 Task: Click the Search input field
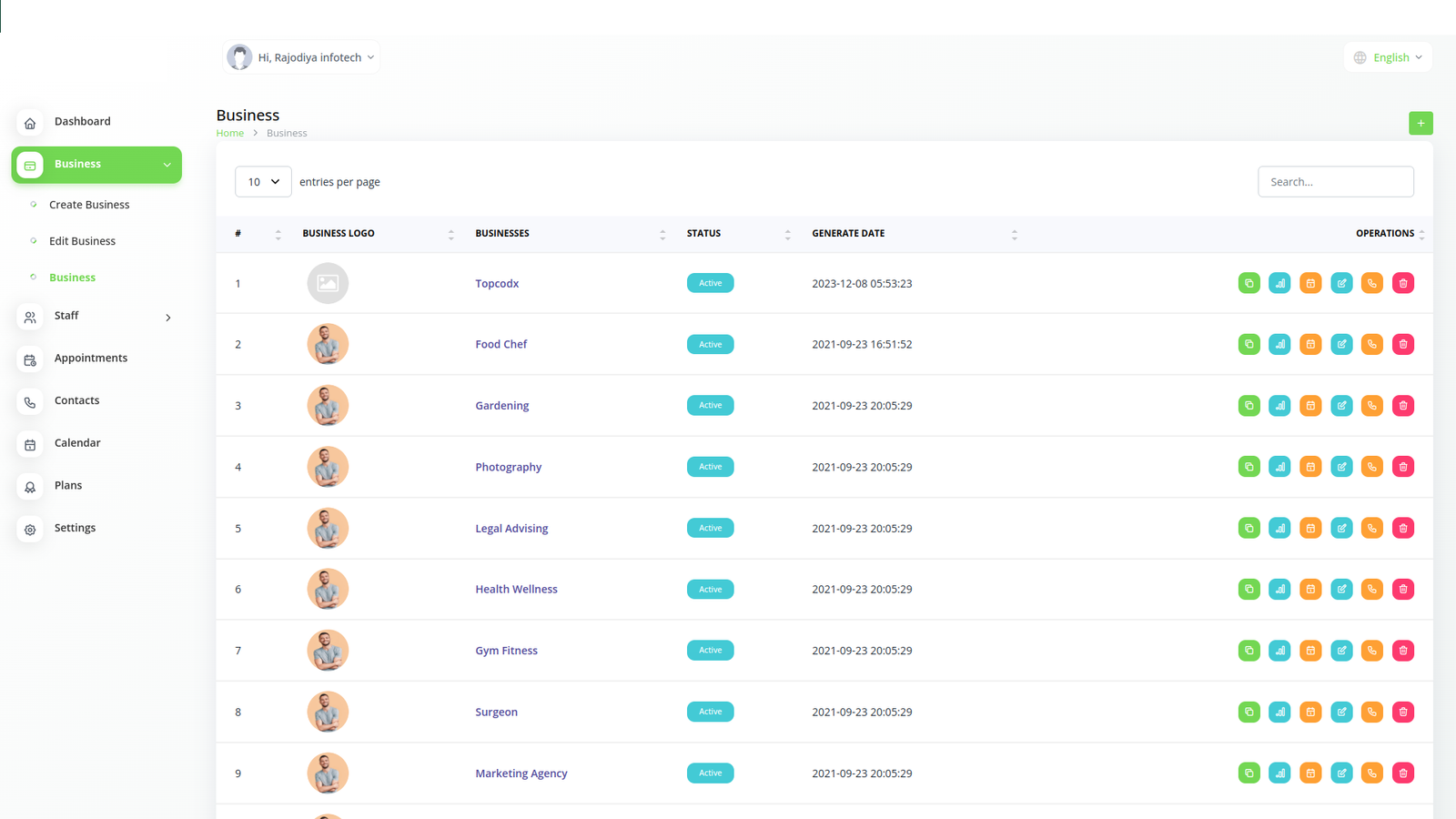pos(1335,182)
